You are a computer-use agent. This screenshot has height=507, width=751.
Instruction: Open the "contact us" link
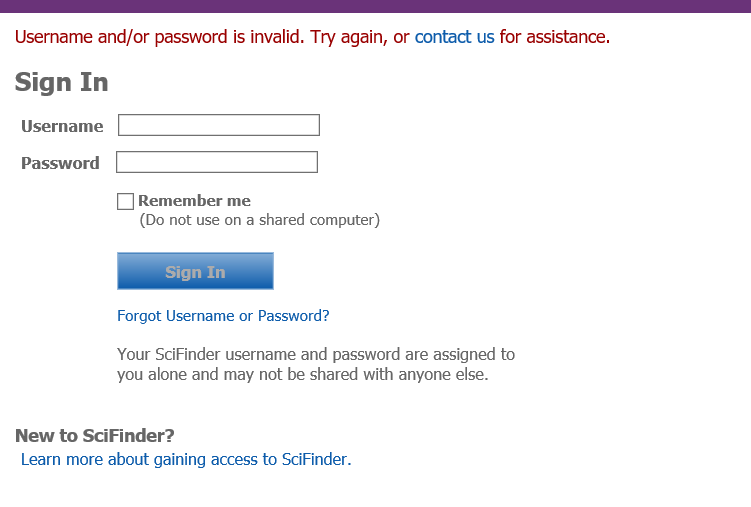(454, 37)
